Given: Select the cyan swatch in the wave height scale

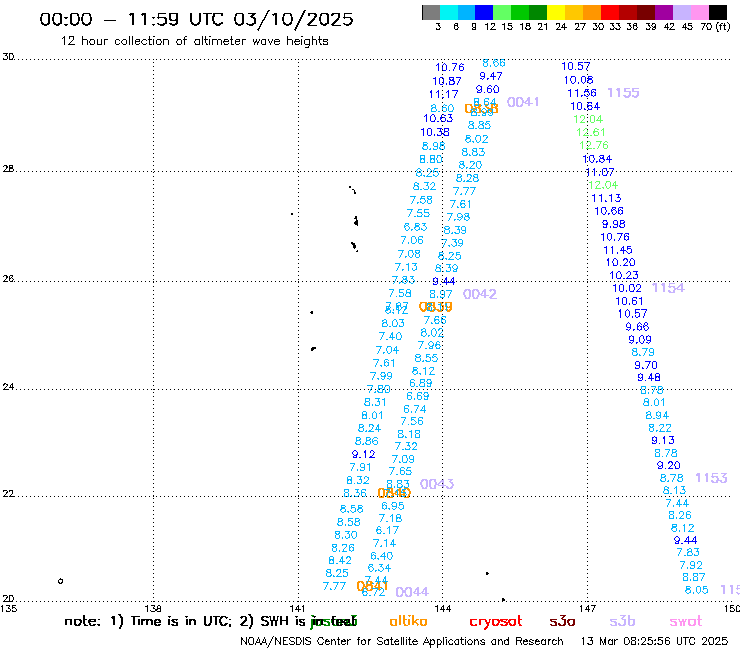Looking at the screenshot, I should coord(449,12).
